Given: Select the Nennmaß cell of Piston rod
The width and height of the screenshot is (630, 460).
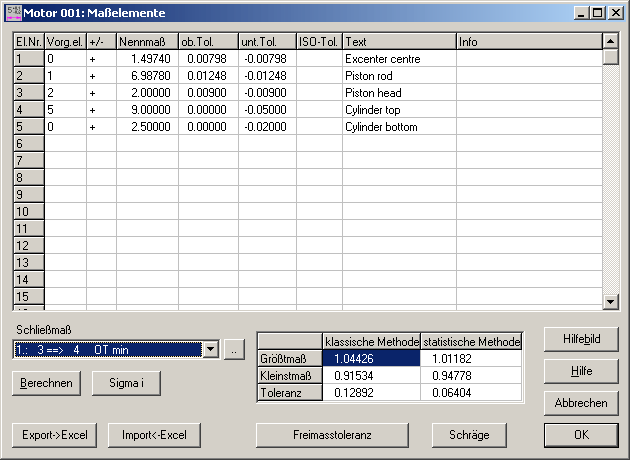Looking at the screenshot, I should tap(147, 76).
